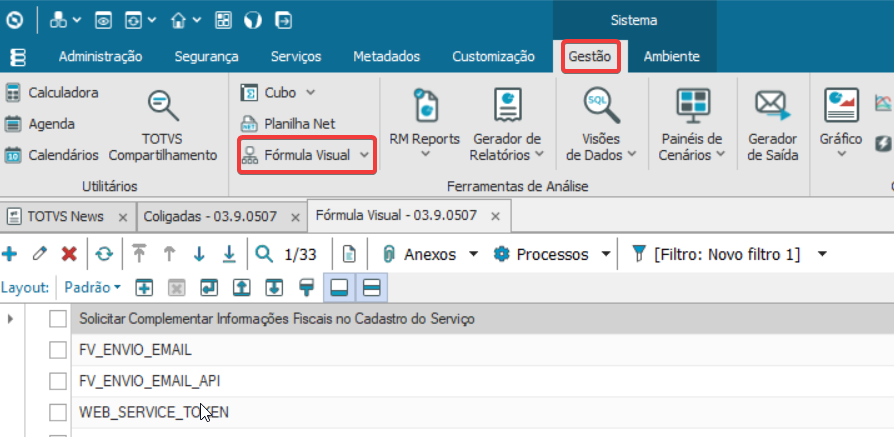Open the Calendários utility

(x=52, y=155)
